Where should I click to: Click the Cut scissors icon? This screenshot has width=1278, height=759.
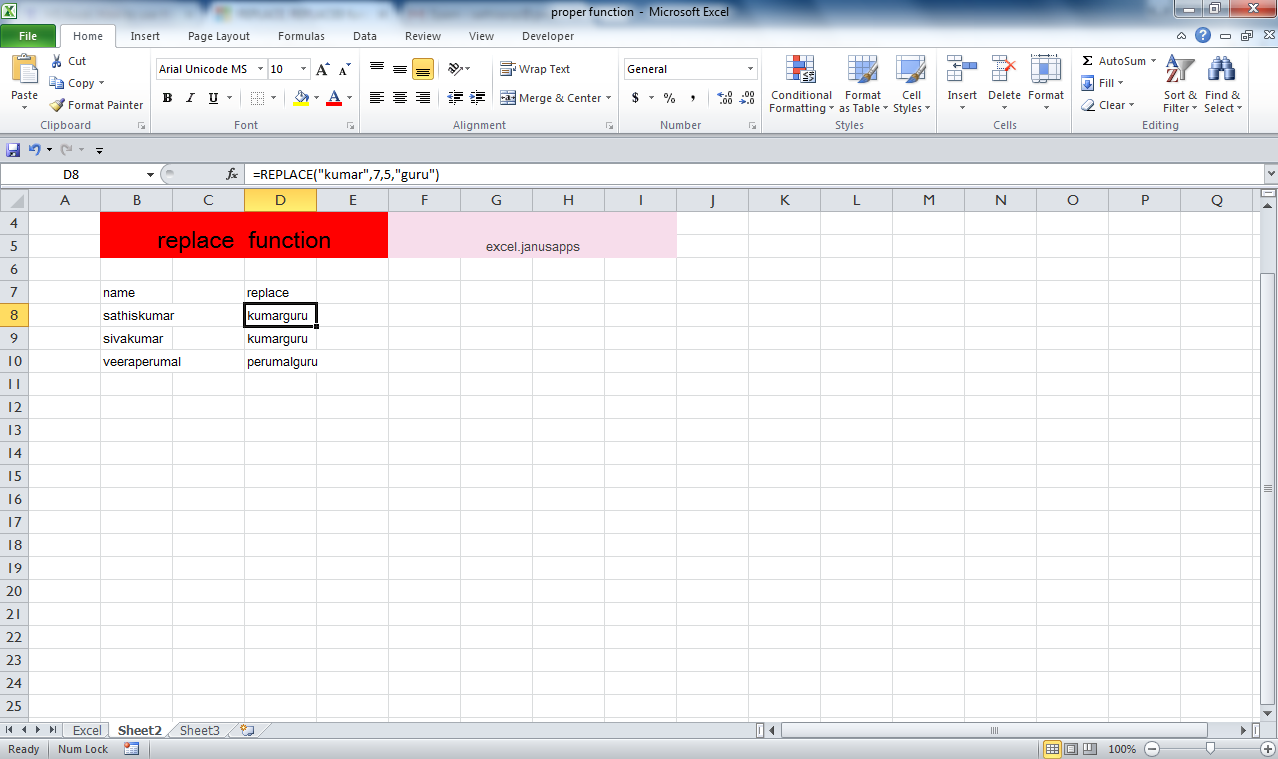[56, 61]
